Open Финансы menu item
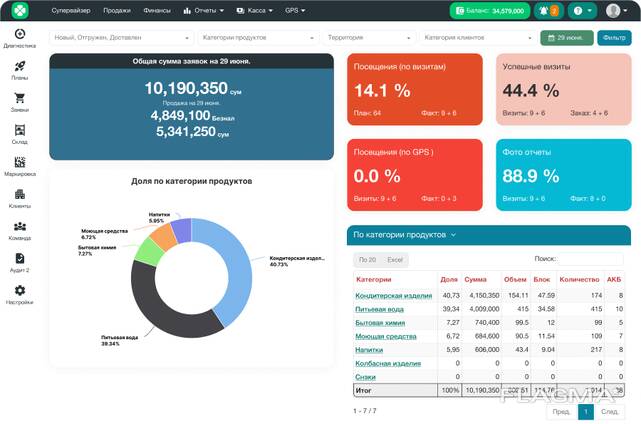 (x=157, y=10)
